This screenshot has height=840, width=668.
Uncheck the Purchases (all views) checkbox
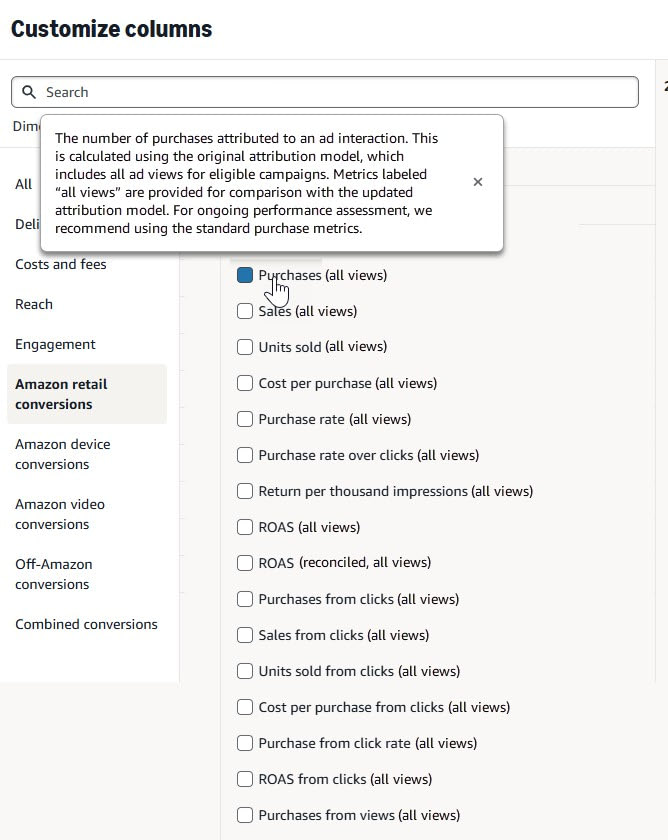point(245,275)
